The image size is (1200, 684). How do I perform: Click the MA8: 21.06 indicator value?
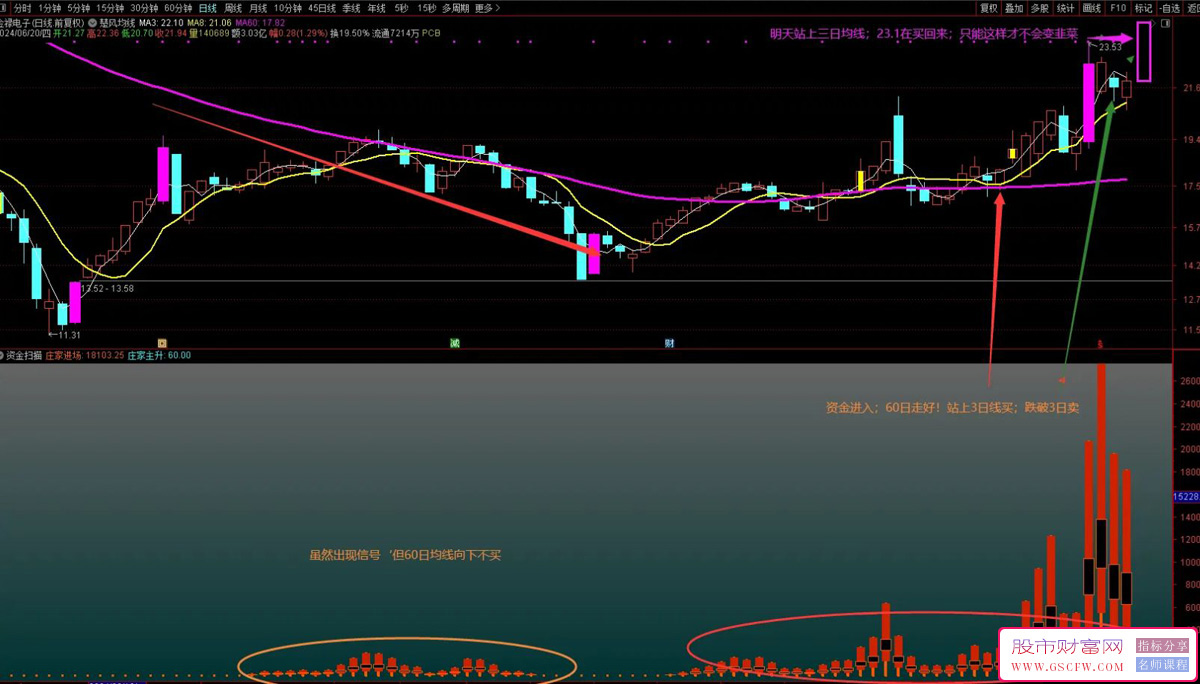point(209,22)
